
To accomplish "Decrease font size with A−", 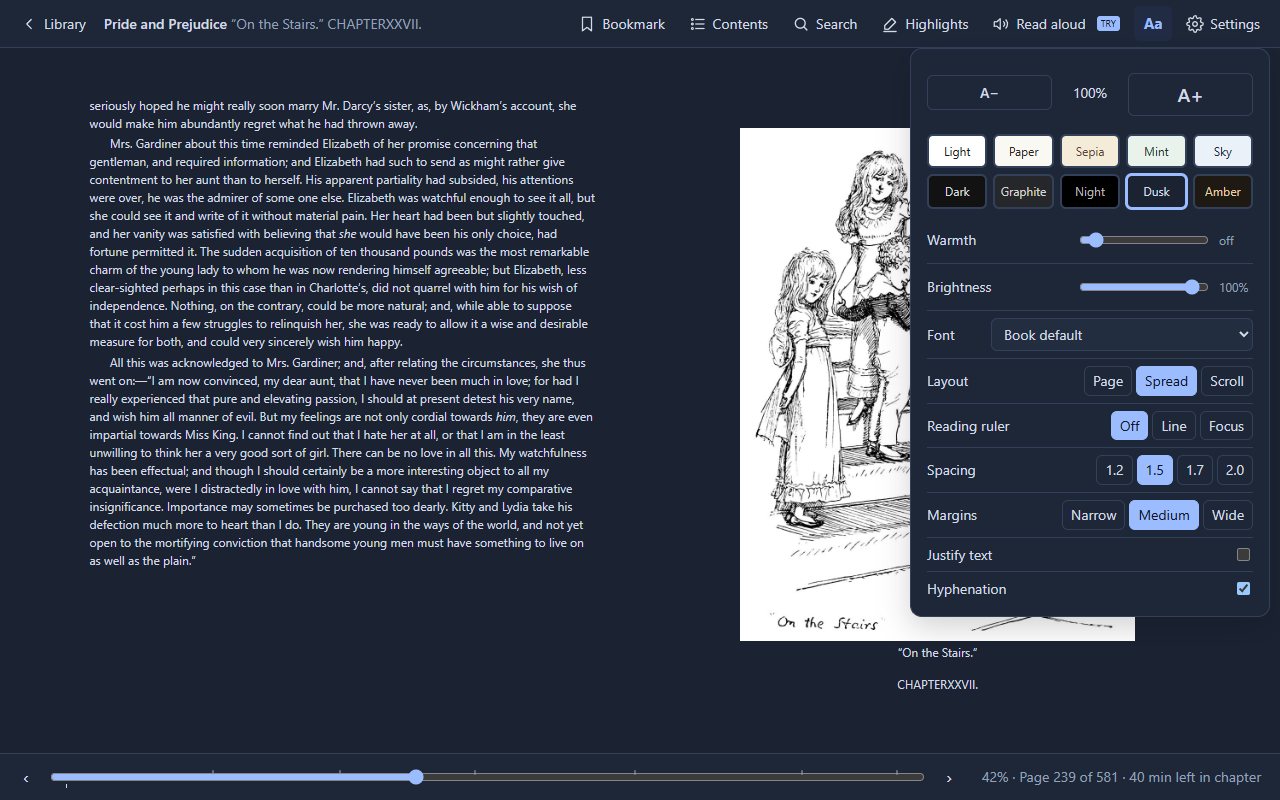I will (989, 93).
